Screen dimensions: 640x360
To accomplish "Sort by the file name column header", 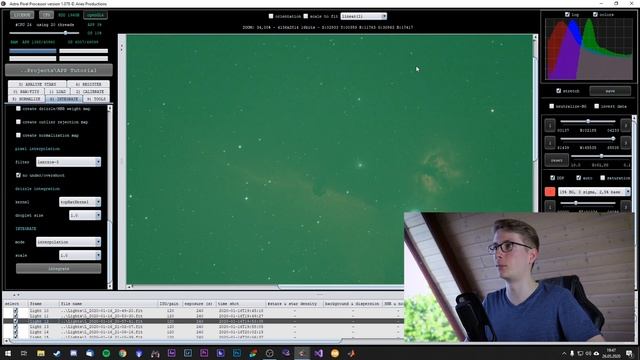I will (108, 304).
